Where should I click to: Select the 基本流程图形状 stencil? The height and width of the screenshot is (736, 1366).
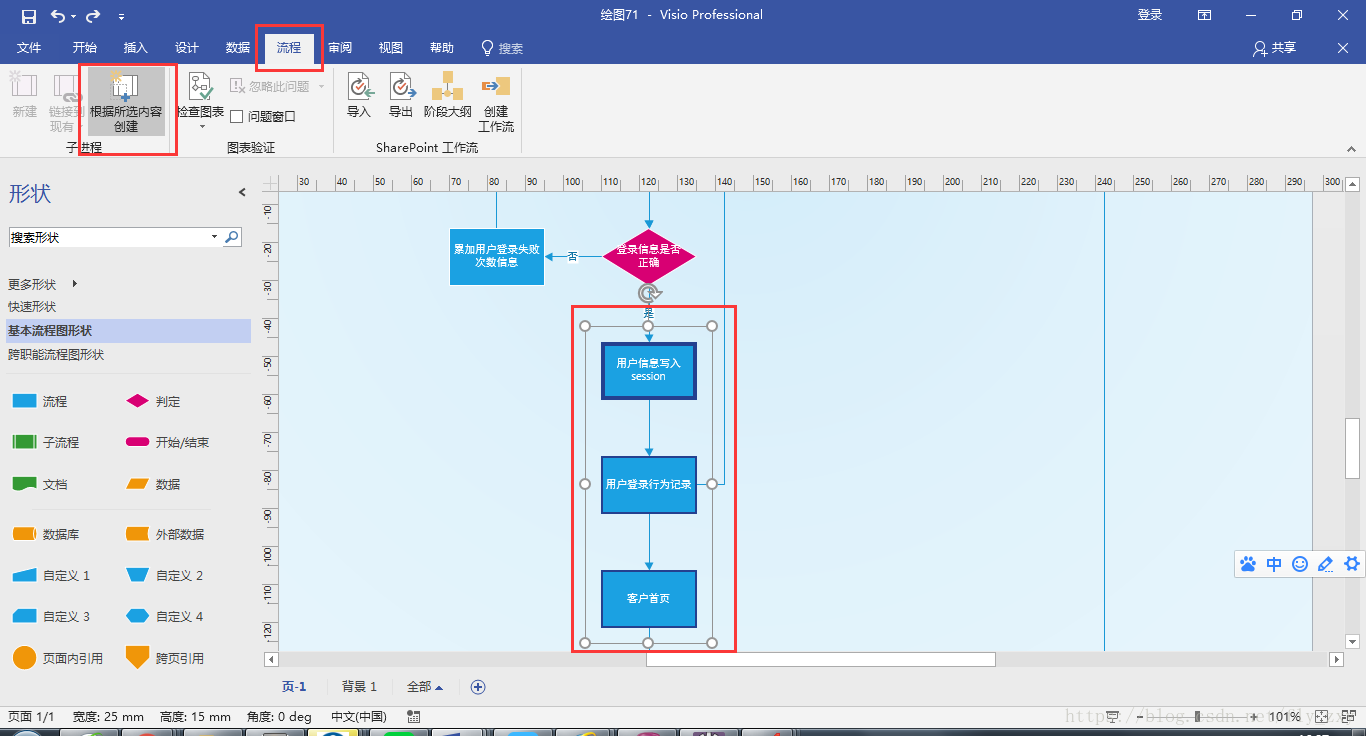(x=128, y=331)
